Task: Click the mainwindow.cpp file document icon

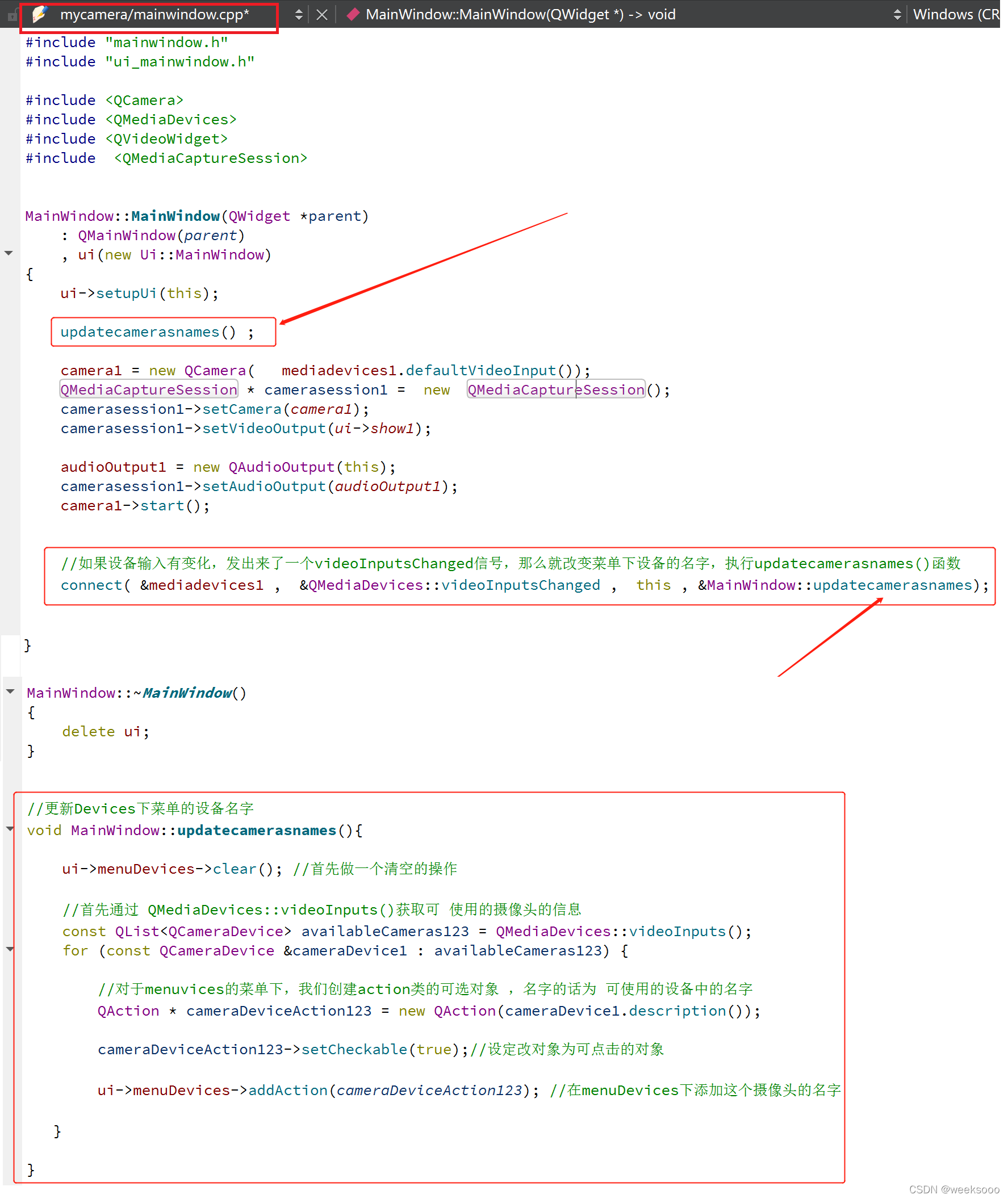Action: (39, 14)
